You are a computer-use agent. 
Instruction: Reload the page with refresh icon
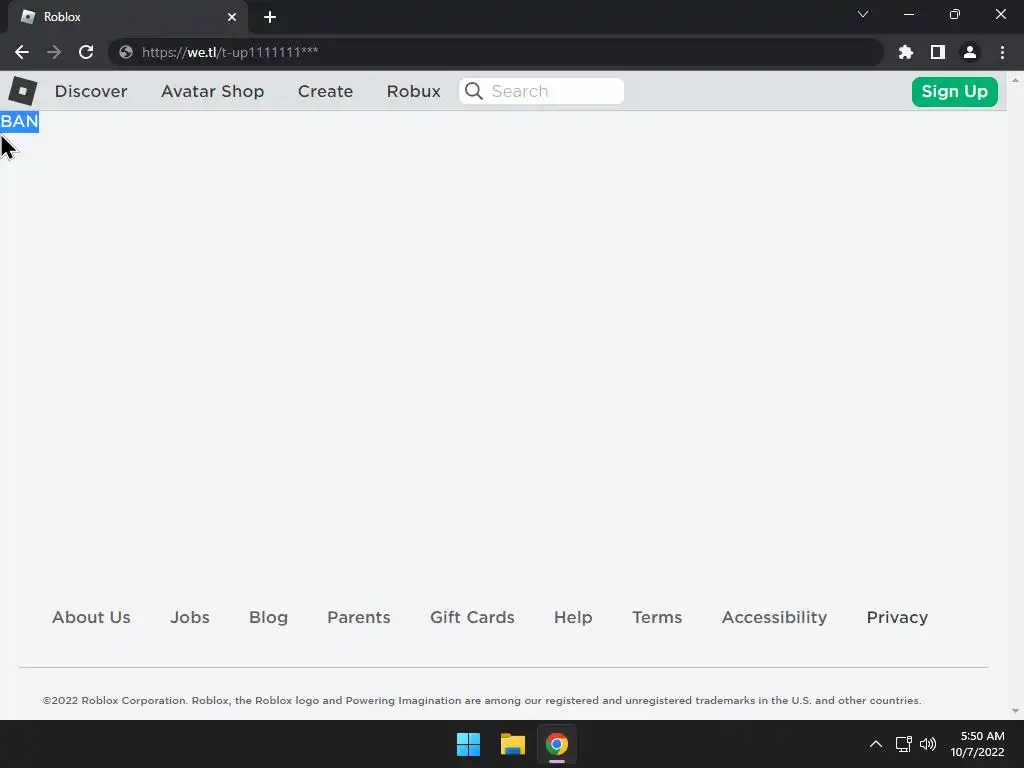pyautogui.click(x=86, y=52)
